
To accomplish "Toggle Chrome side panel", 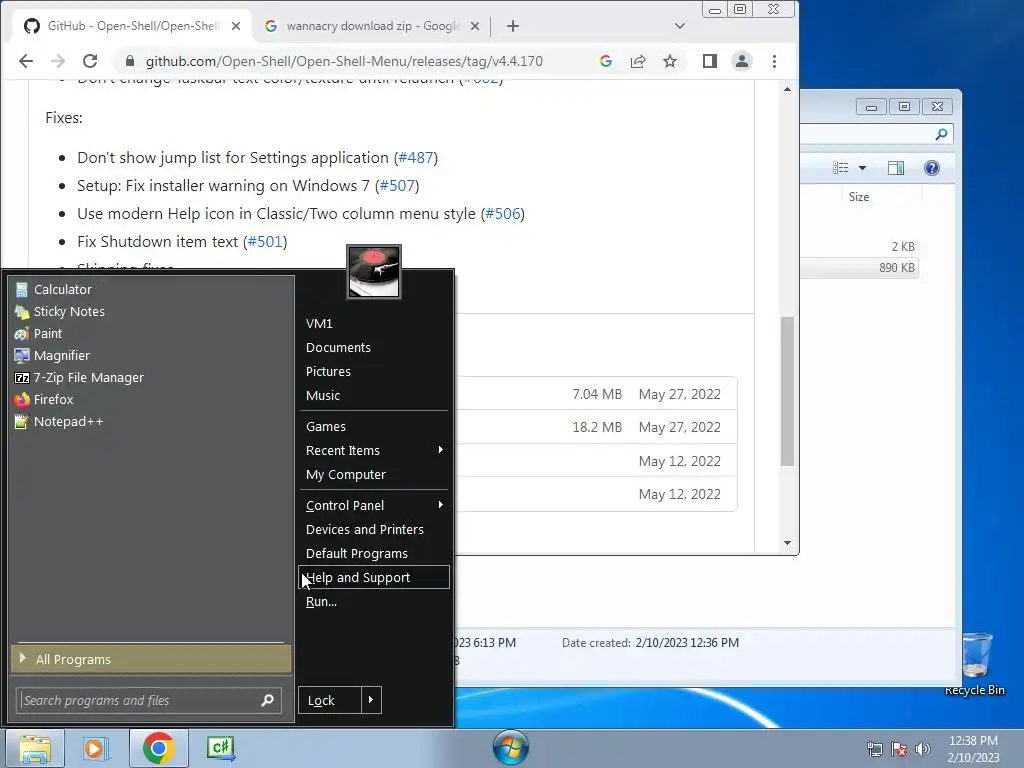I will click(x=710, y=61).
